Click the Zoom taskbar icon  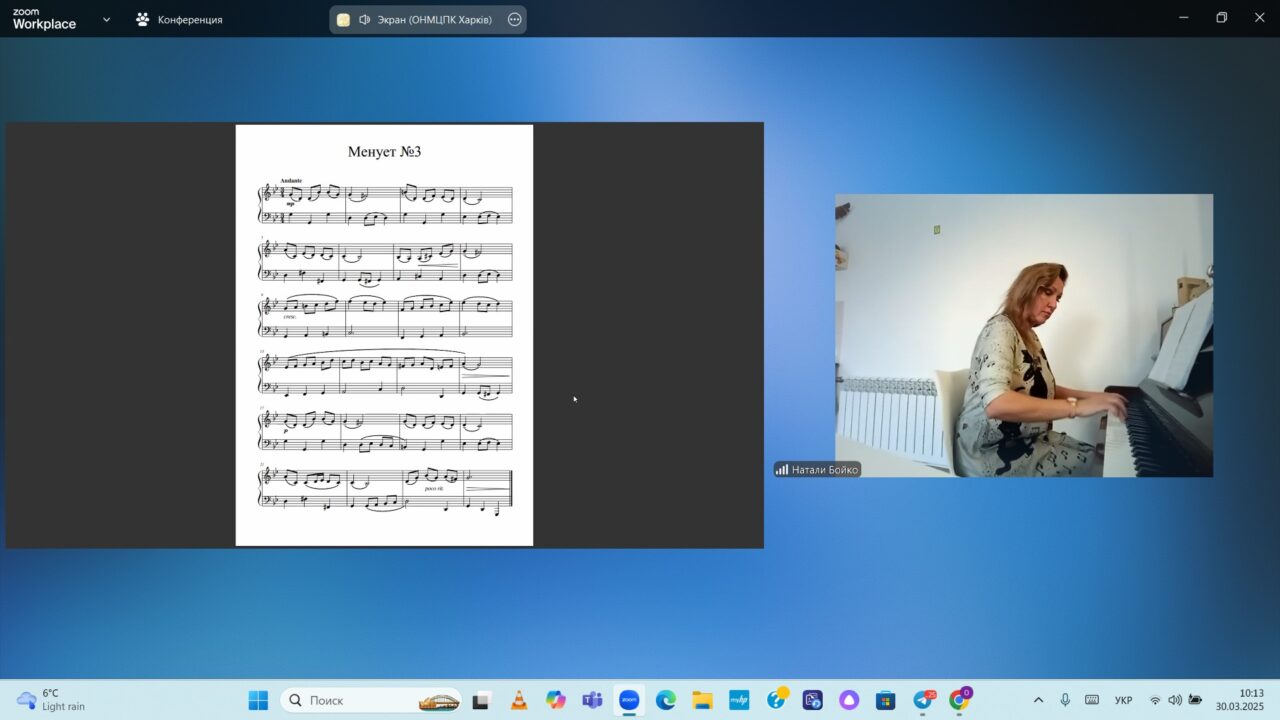[629, 700]
